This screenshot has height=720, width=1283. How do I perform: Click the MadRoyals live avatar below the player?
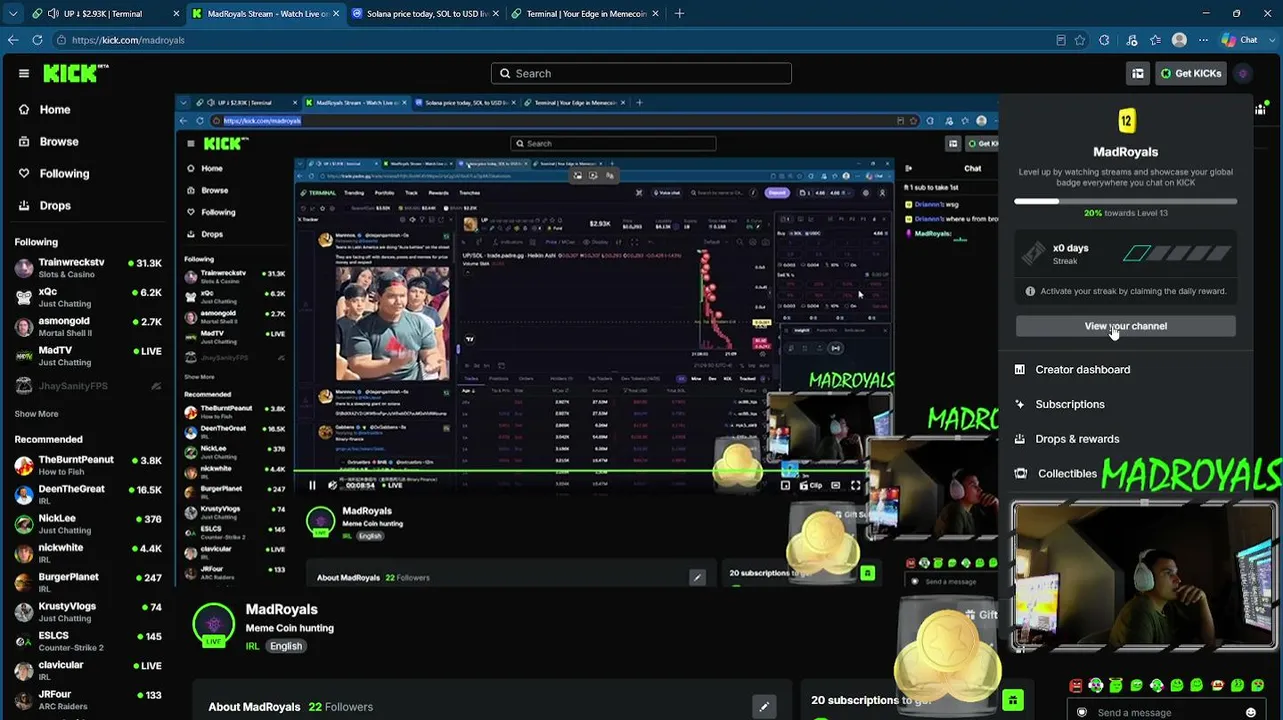click(x=213, y=625)
